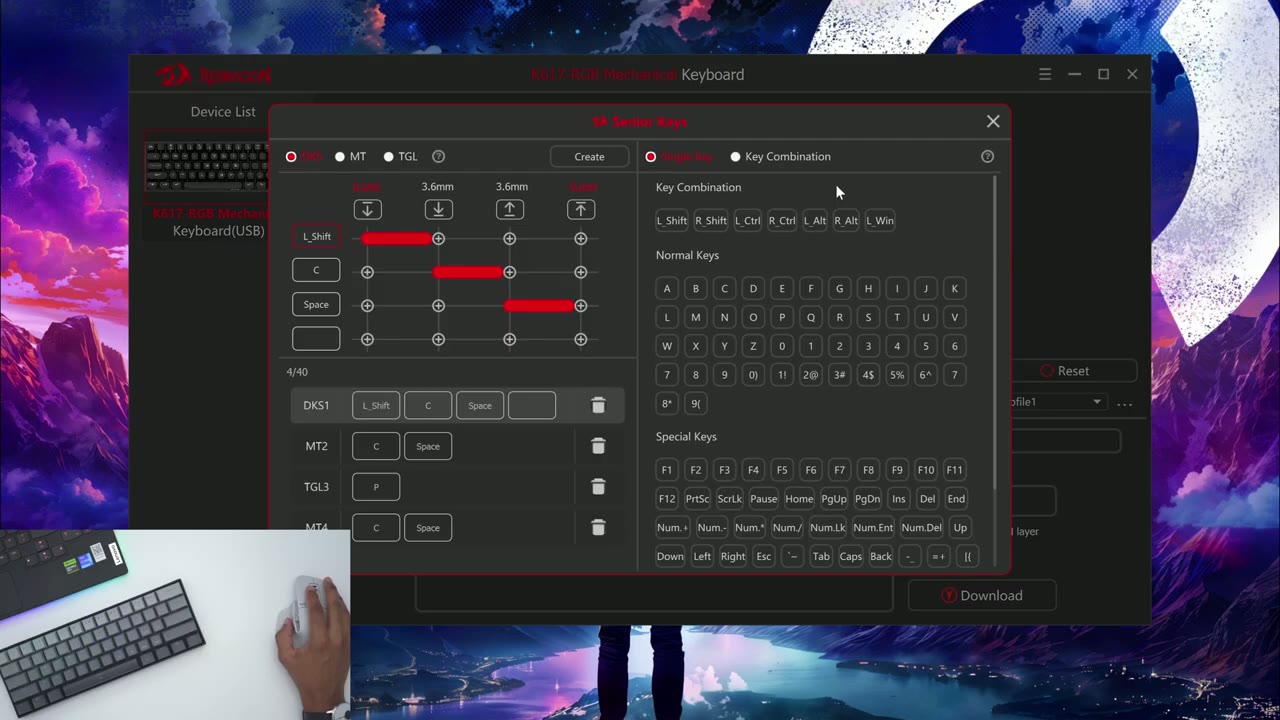The image size is (1280, 720).
Task: Switch to Key Combination radio option
Action: click(736, 156)
